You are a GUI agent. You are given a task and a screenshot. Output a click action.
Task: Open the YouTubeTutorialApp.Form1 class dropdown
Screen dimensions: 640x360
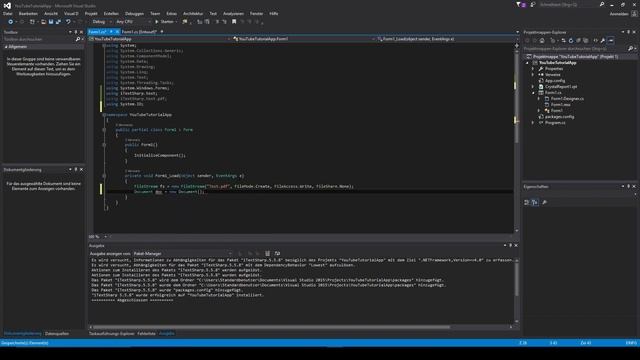pos(304,39)
